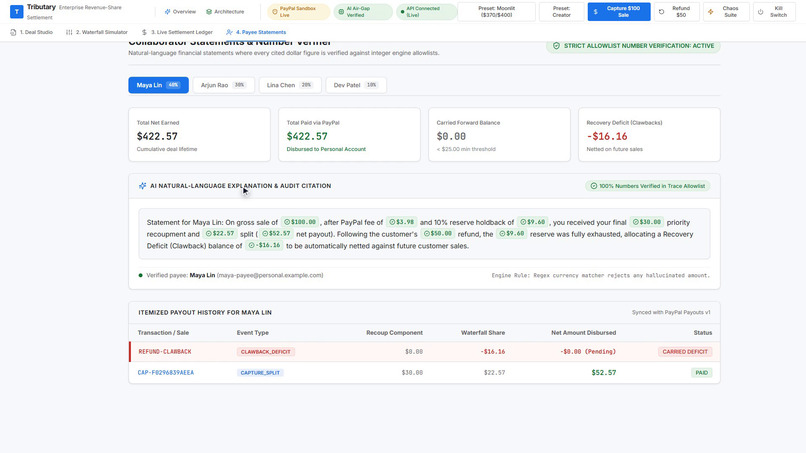The width and height of the screenshot is (806, 453).
Task: Apply the Preset: Moonlit ($370/$400)
Action: pos(496,12)
